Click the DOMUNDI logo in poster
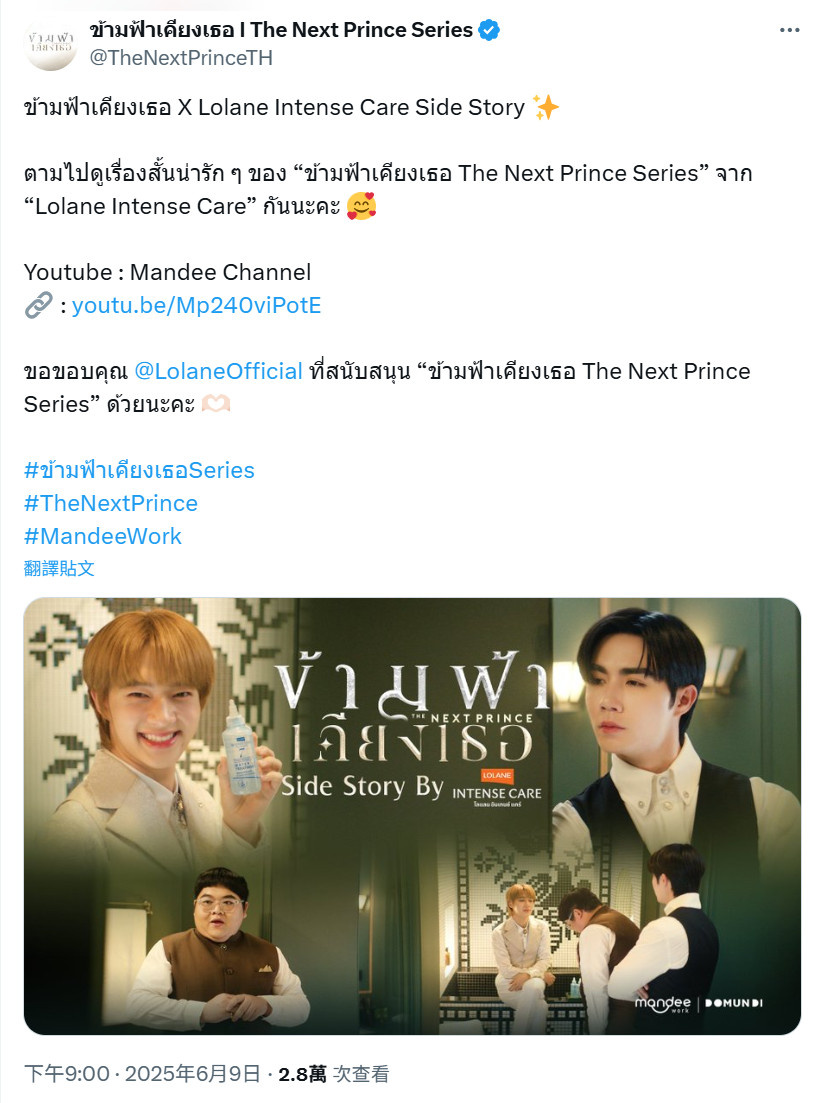The image size is (821, 1103). (x=734, y=1003)
